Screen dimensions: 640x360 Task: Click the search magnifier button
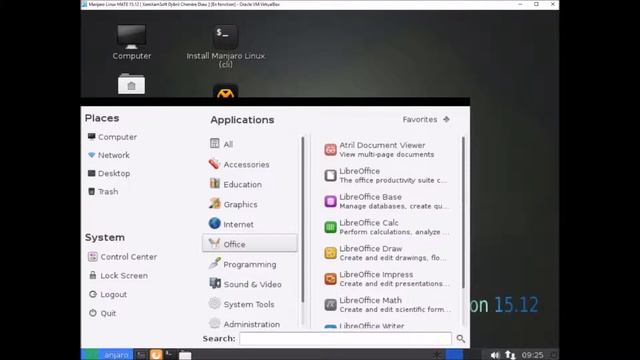pos(460,338)
